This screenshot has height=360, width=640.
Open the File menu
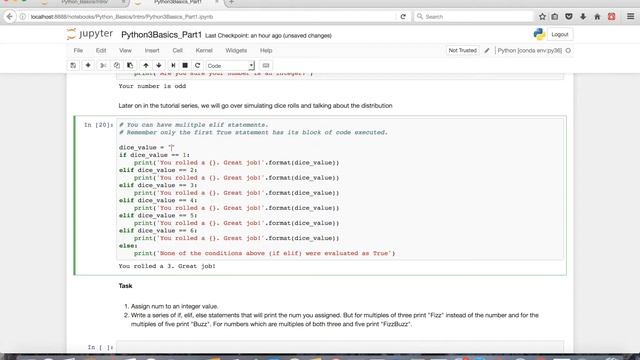tap(78, 50)
